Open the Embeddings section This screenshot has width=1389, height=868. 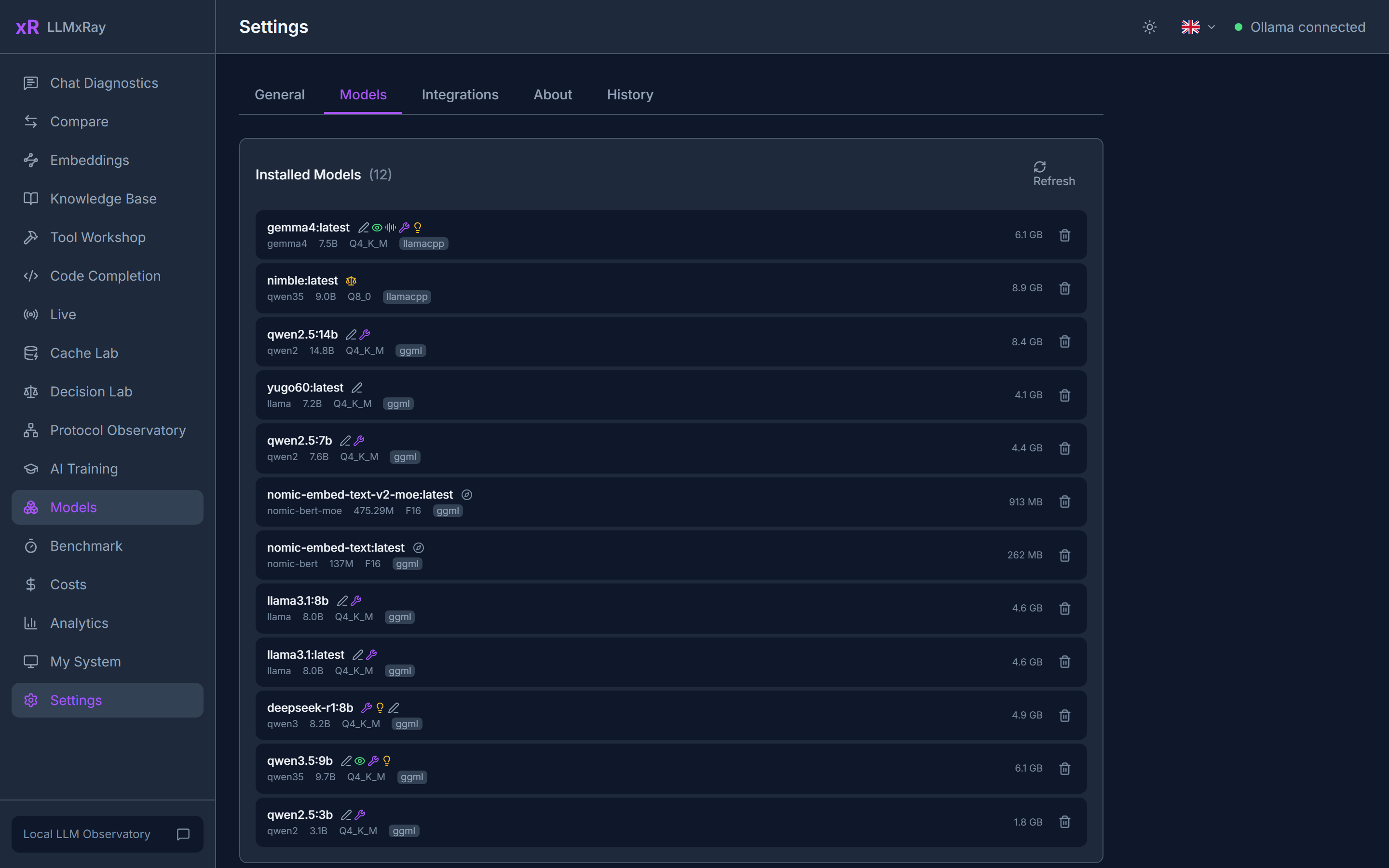point(108,160)
